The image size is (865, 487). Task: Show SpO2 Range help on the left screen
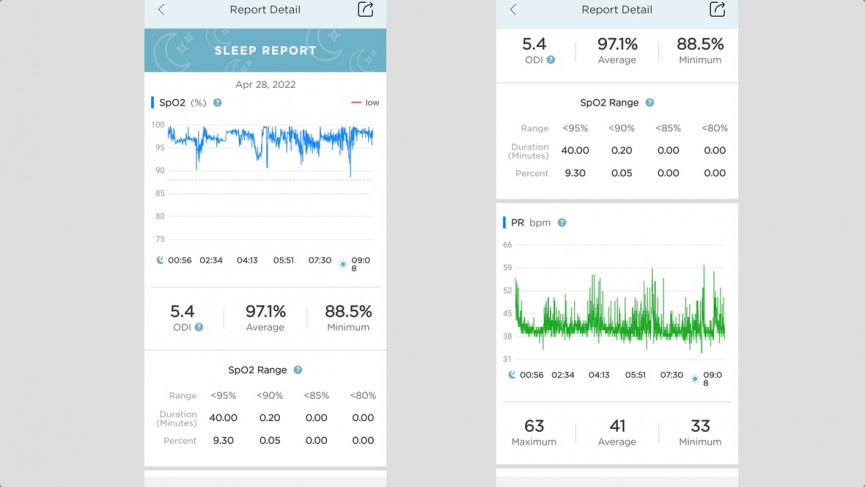coord(297,370)
